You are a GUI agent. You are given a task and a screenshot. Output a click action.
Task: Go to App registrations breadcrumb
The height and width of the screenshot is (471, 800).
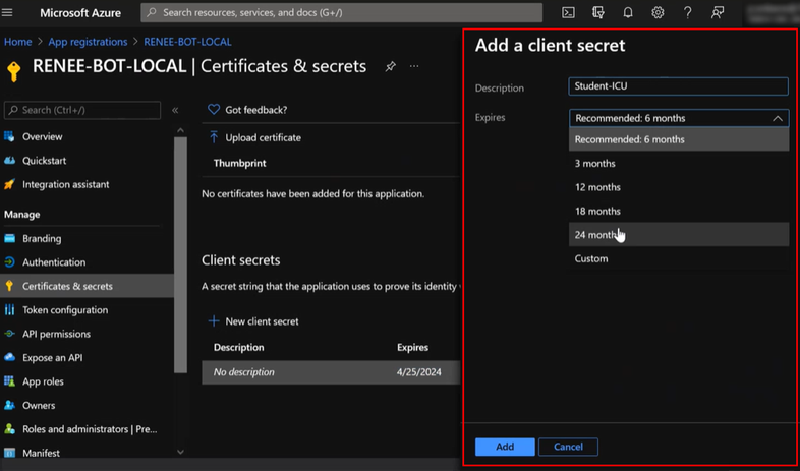click(x=88, y=42)
